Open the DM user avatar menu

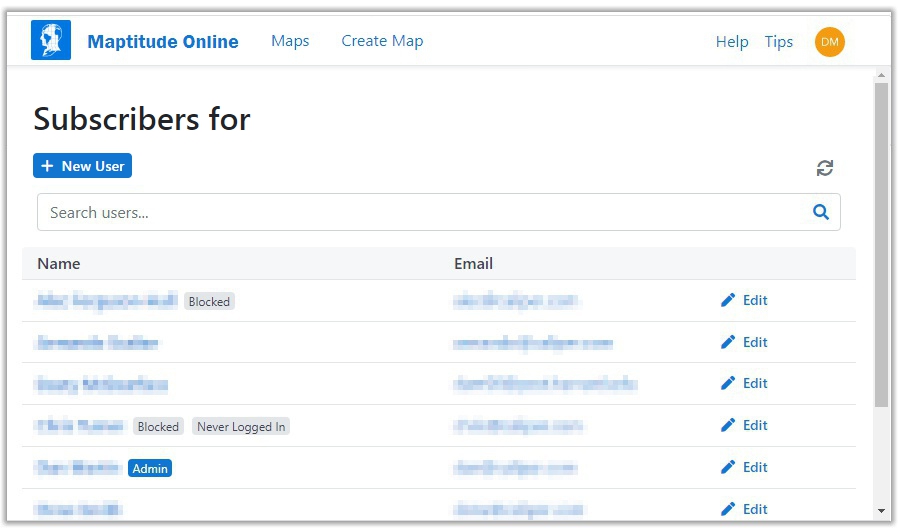829,41
